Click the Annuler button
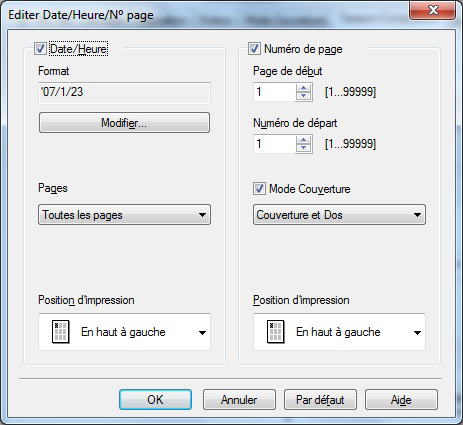The height and width of the screenshot is (425, 463). click(x=239, y=399)
